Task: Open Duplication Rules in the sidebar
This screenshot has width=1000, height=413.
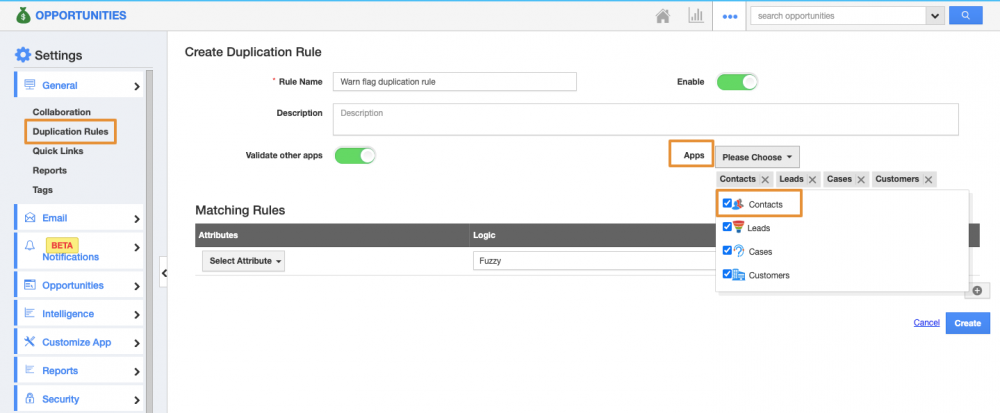Action: [70, 132]
